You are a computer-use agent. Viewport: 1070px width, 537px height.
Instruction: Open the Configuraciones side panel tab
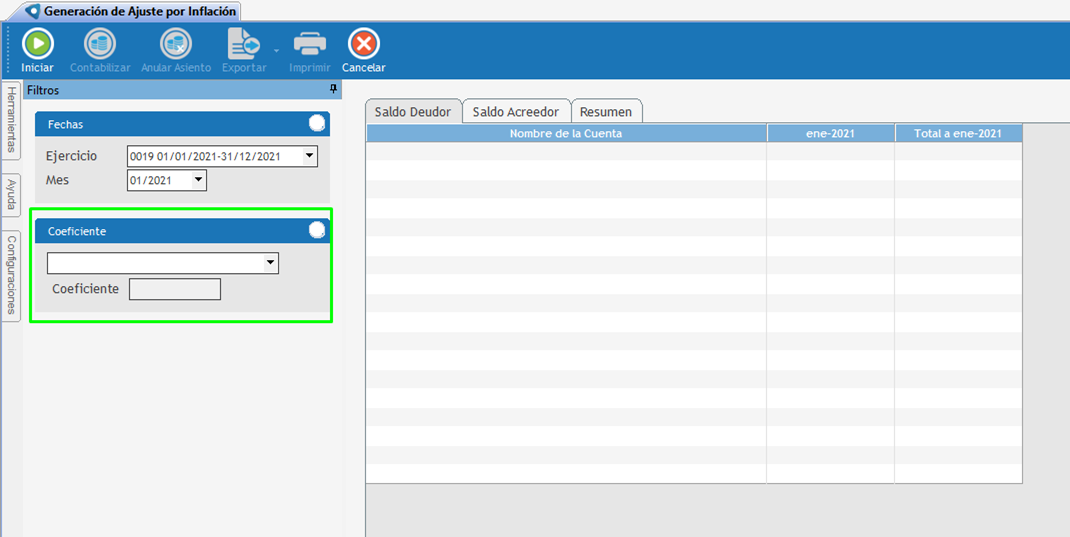pos(11,275)
